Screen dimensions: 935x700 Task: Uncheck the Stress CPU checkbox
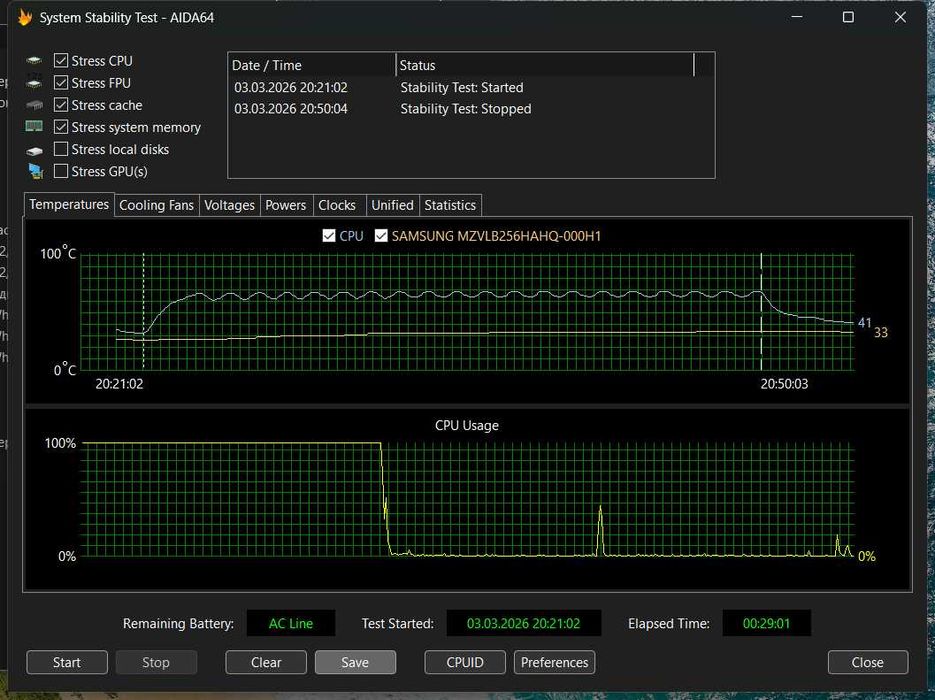pos(62,61)
